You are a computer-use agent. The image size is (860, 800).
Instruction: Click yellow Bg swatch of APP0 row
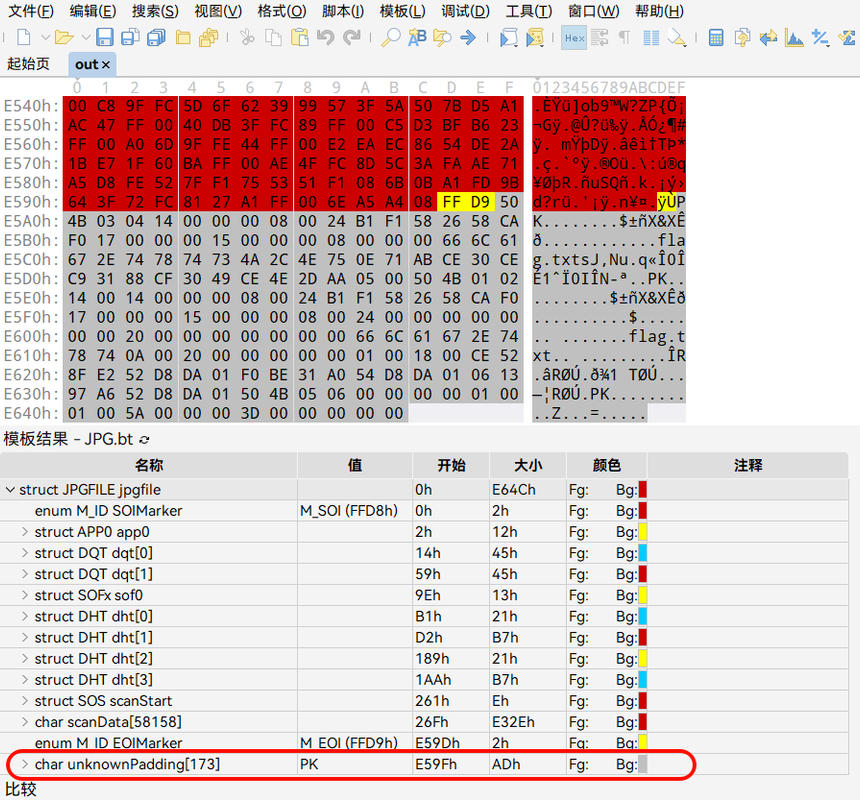[642, 531]
